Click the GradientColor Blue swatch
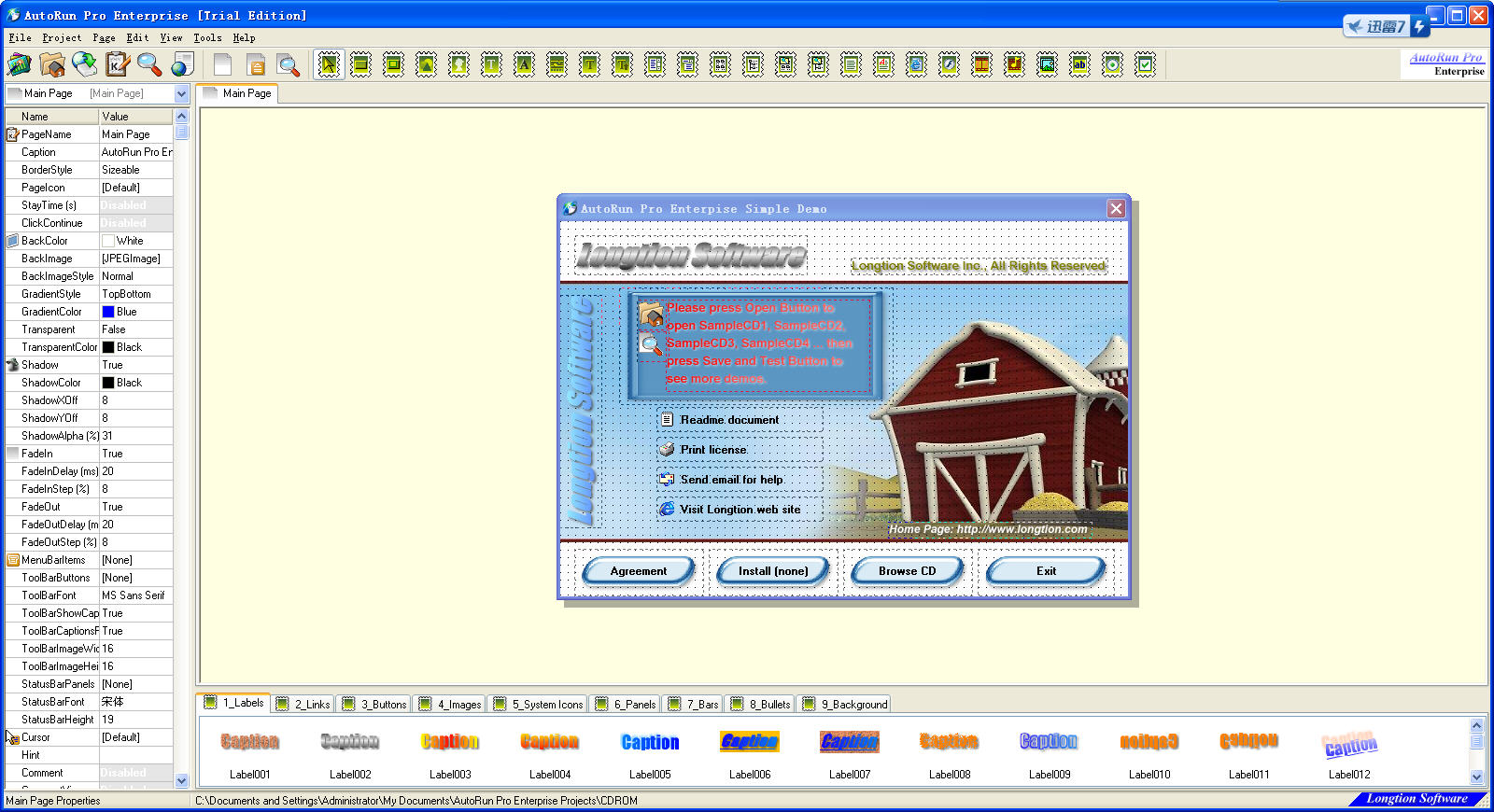Viewport: 1494px width, 812px height. (x=107, y=312)
